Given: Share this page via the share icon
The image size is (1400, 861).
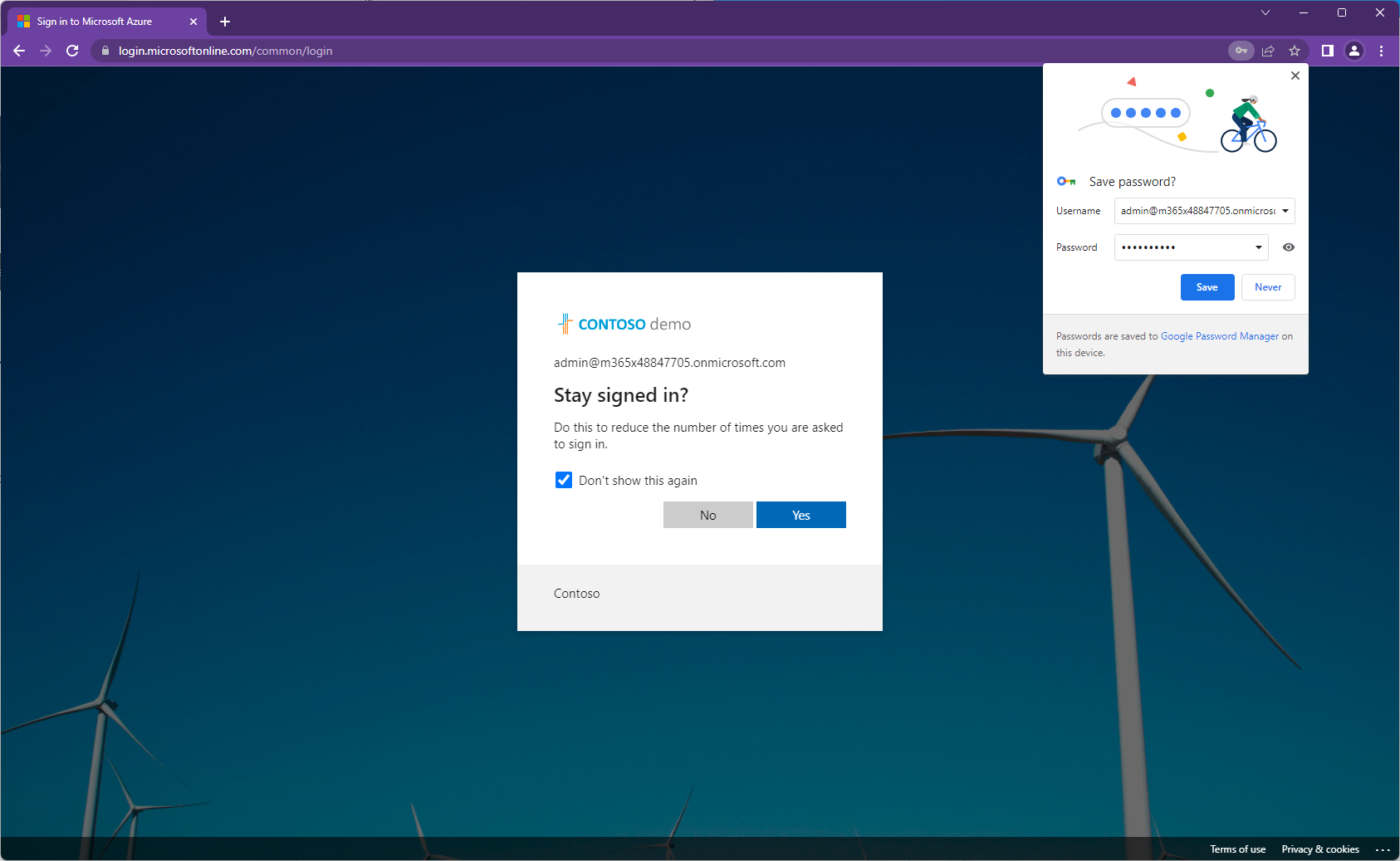Looking at the screenshot, I should point(1268,51).
